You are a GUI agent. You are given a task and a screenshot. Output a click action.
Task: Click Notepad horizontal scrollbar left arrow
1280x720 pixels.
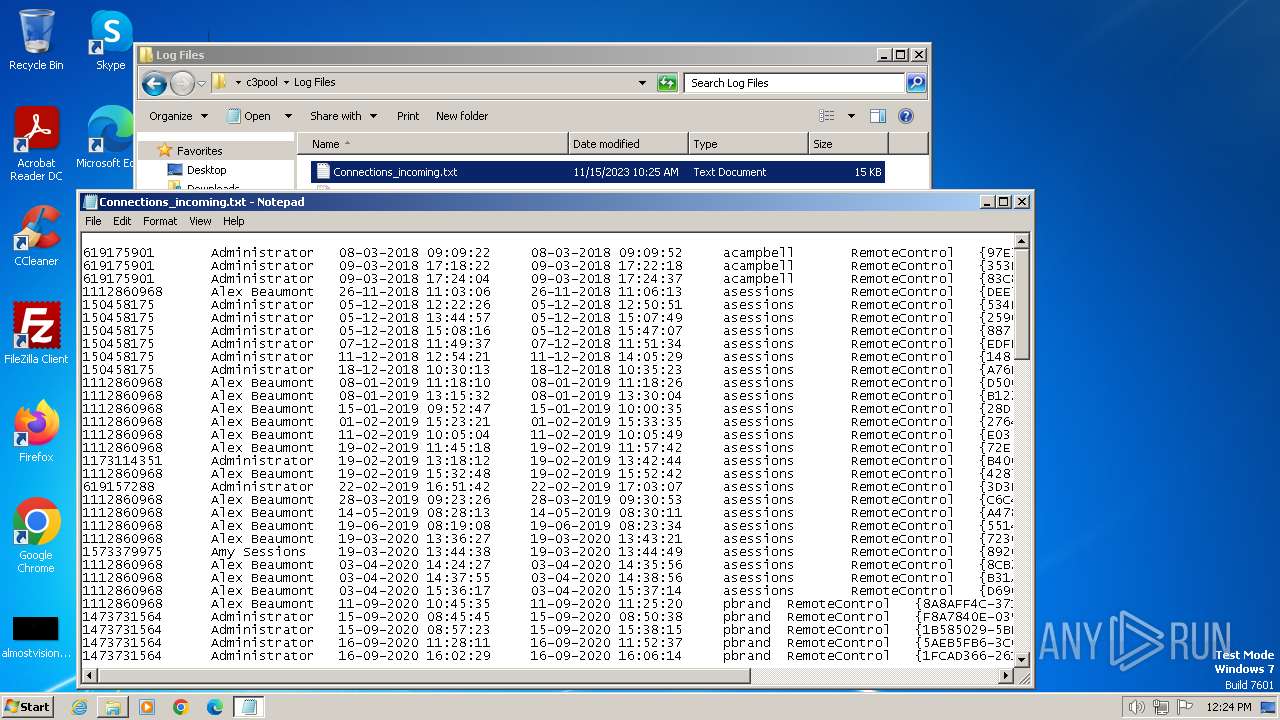[89, 676]
